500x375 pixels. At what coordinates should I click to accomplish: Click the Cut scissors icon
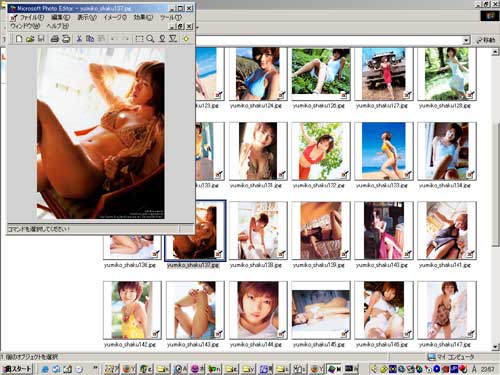(79, 39)
